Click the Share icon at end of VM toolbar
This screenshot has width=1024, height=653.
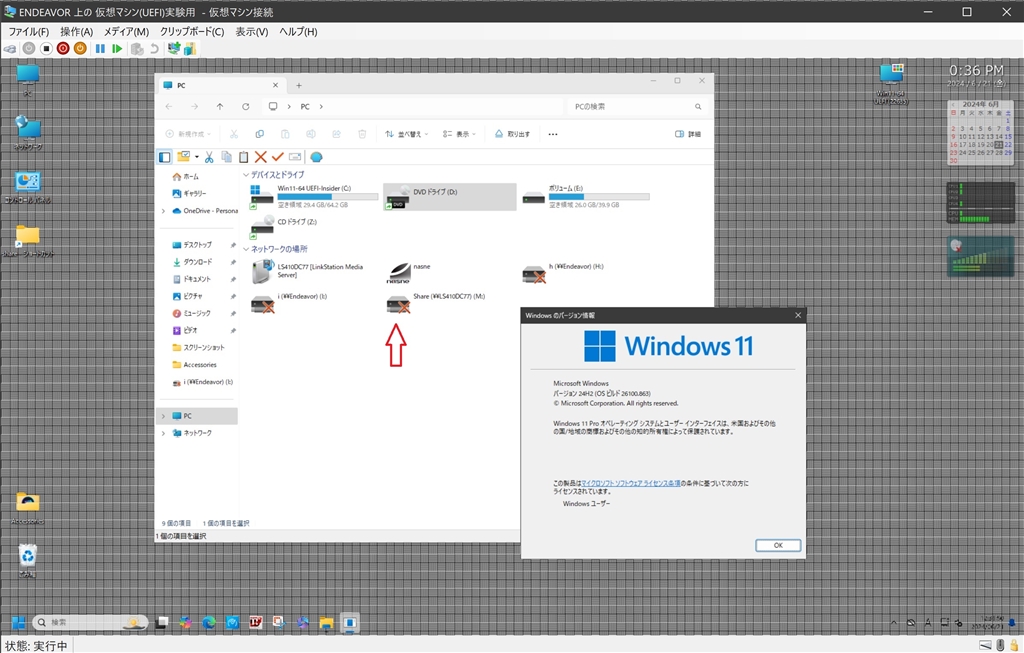coord(190,49)
